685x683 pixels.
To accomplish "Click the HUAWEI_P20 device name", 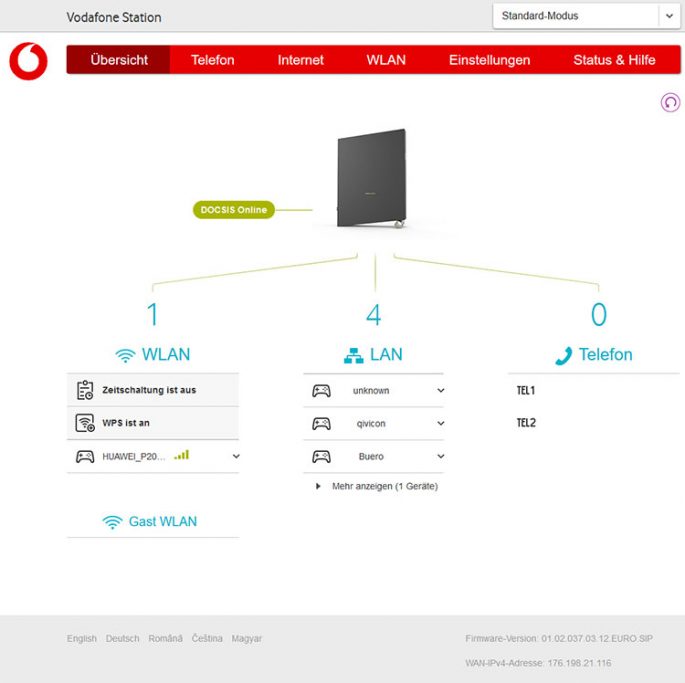I will pos(134,457).
